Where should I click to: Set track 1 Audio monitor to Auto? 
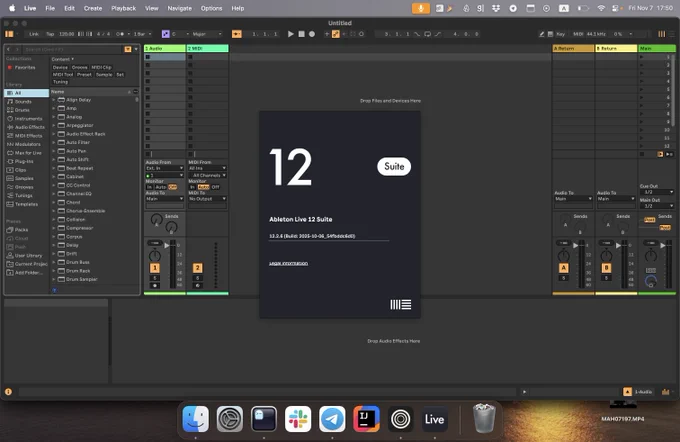click(x=161, y=187)
